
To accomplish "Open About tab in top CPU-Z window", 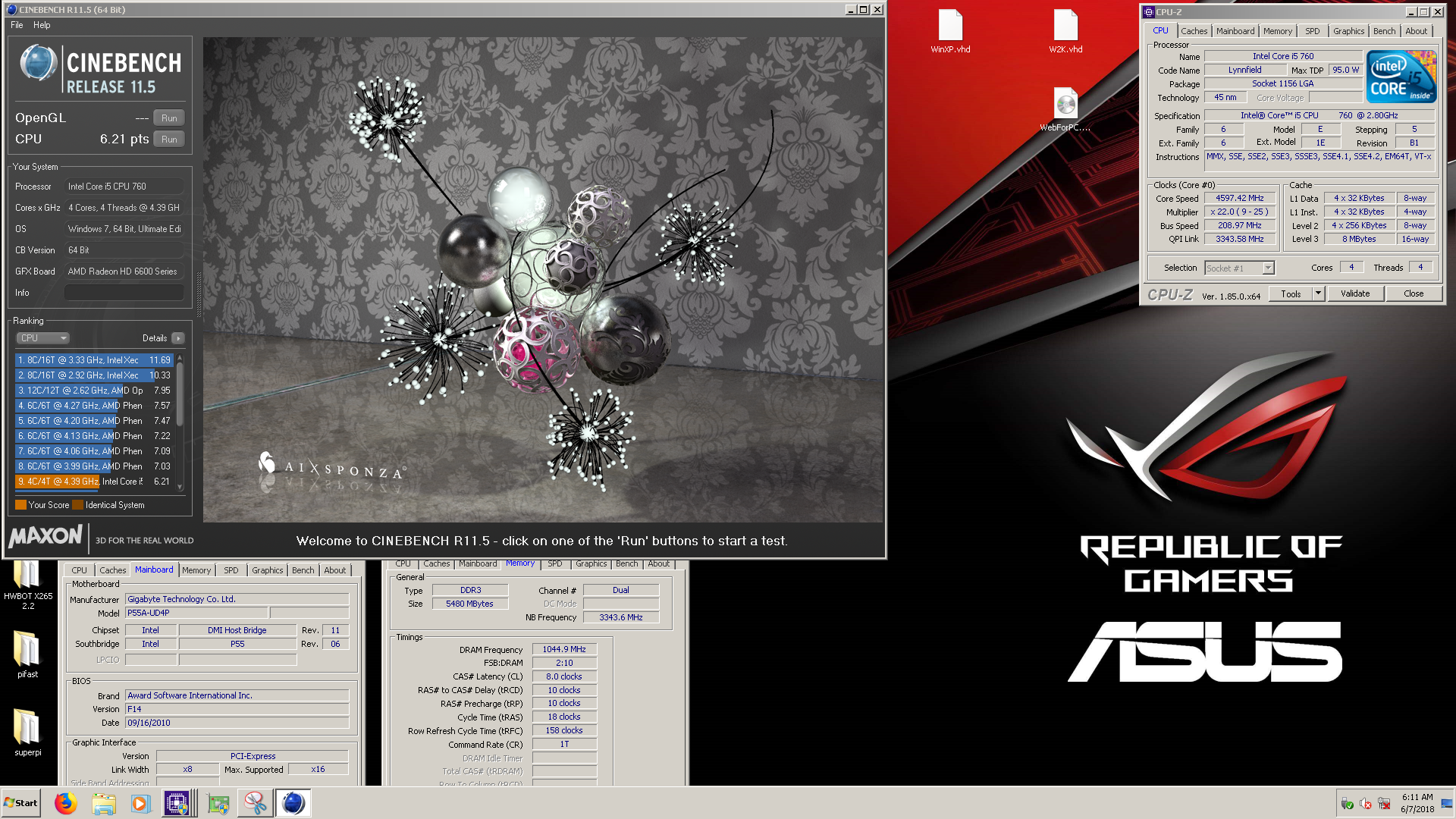I will (1416, 31).
